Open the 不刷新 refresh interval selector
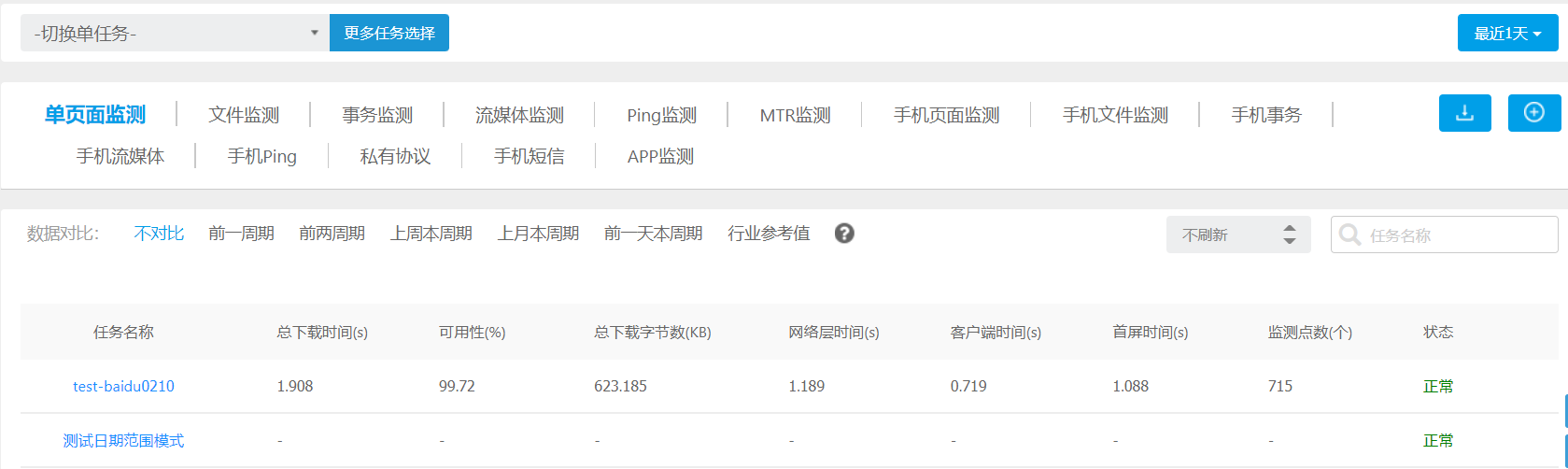1568x469 pixels. click(1237, 234)
